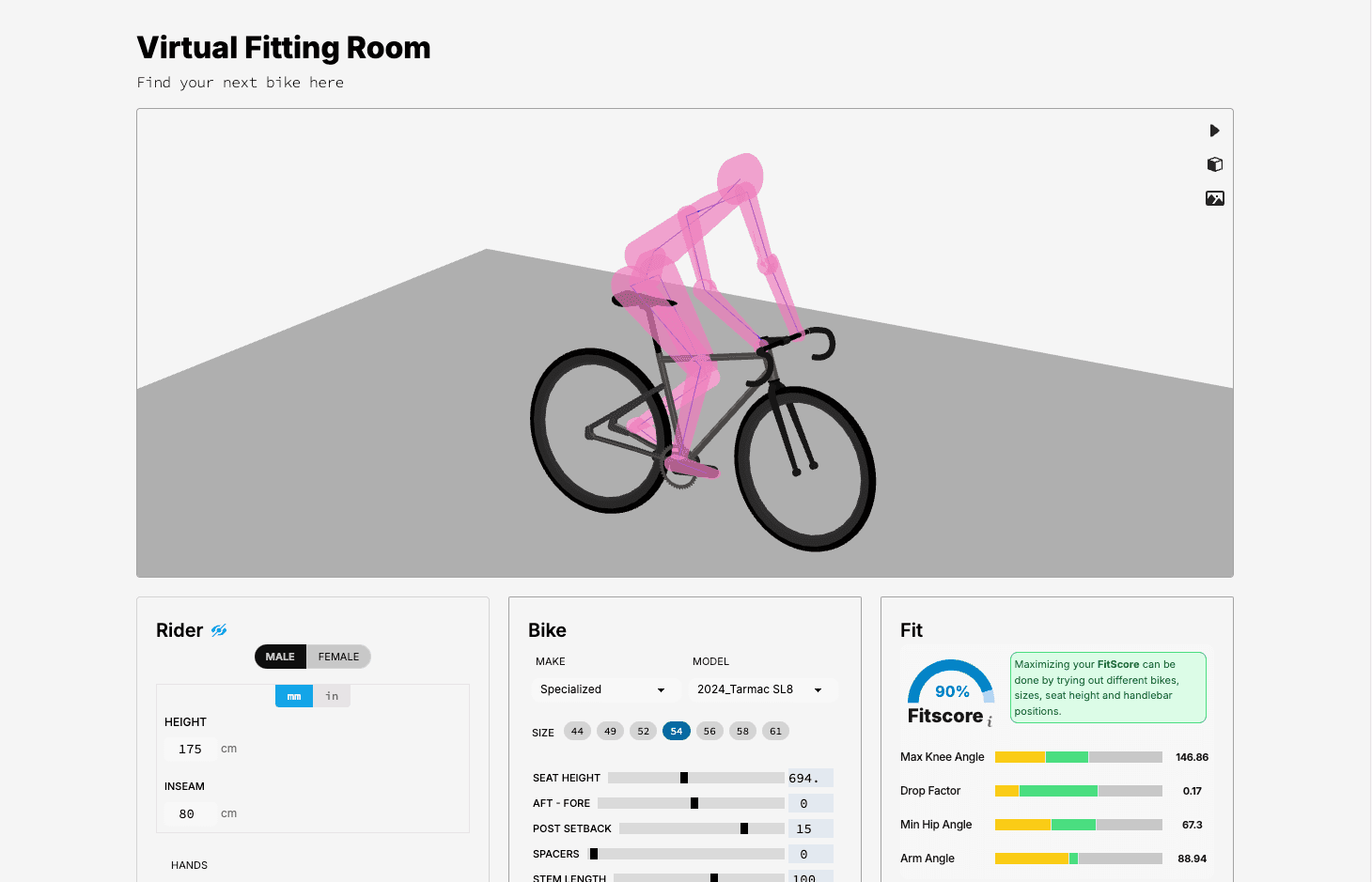
Task: Pick bike size 61
Action: click(x=775, y=731)
